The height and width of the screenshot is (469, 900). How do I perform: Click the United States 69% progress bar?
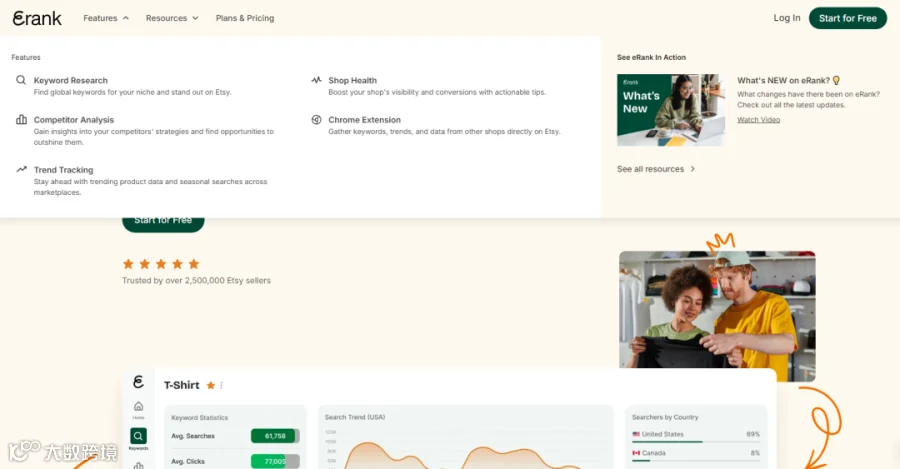[696, 442]
